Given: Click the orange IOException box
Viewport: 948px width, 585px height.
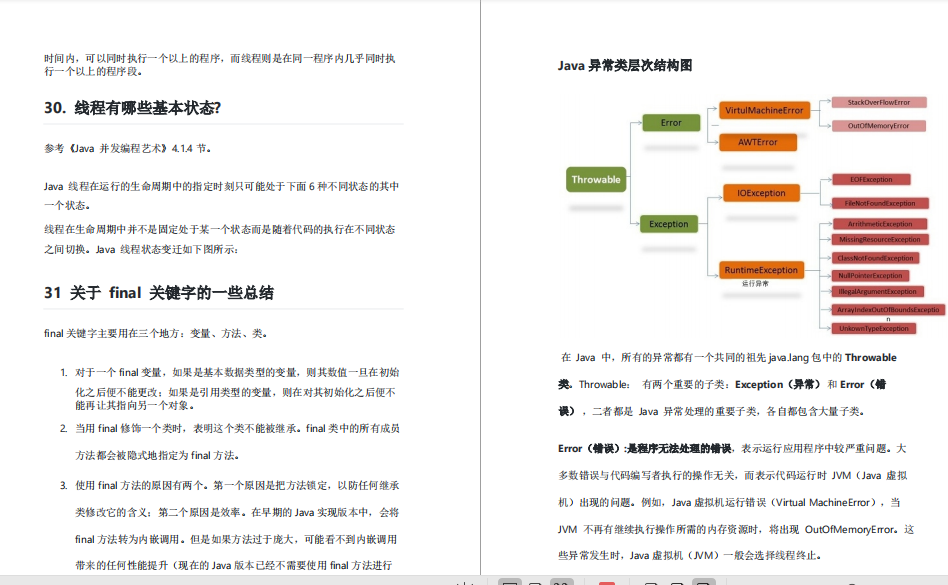Looking at the screenshot, I should pyautogui.click(x=761, y=193).
